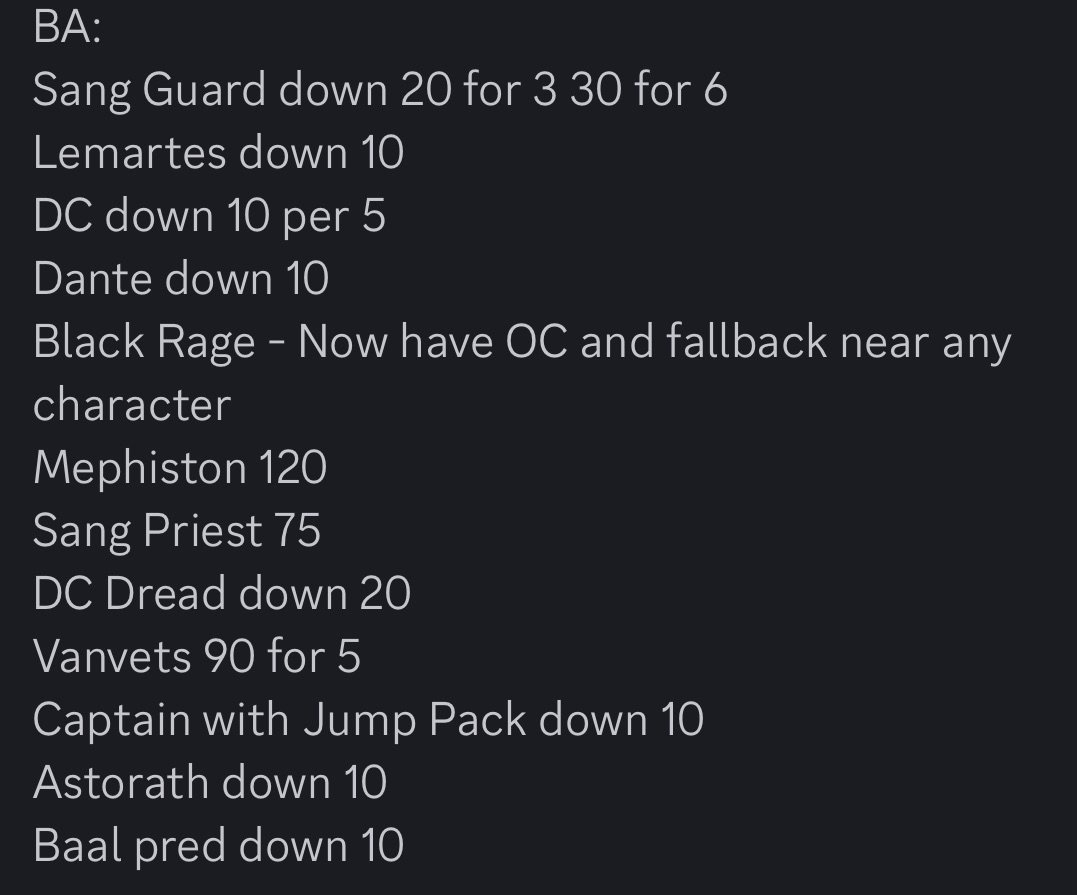Image resolution: width=1077 pixels, height=895 pixels.
Task: Select the 'Vanvets 90 for 5' line
Action: pyautogui.click(x=196, y=657)
